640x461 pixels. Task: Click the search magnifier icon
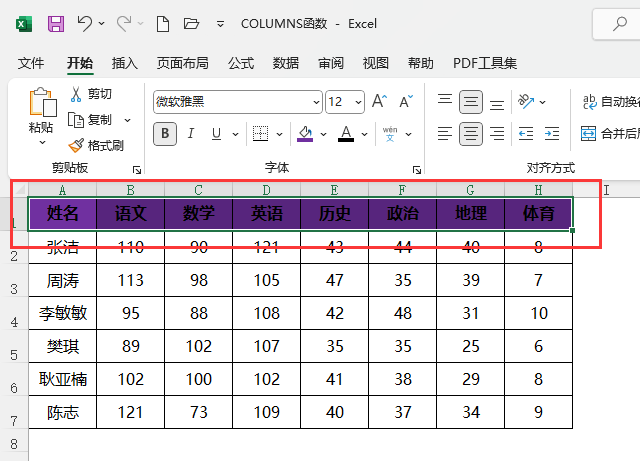click(x=620, y=24)
